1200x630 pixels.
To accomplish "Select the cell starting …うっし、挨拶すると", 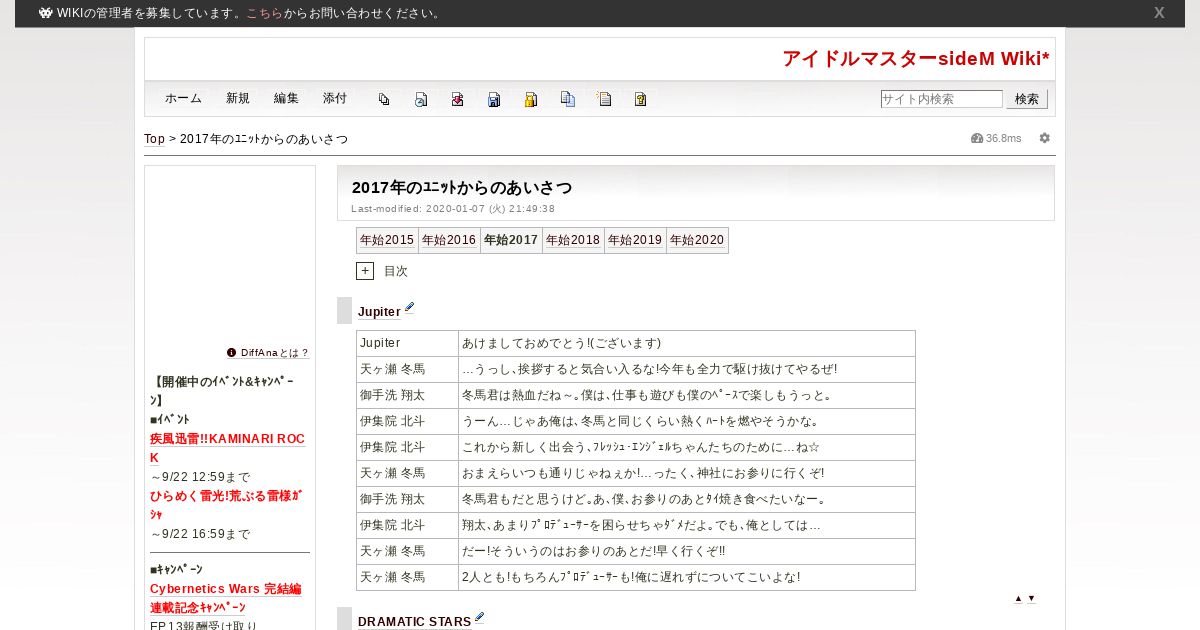I will [687, 369].
